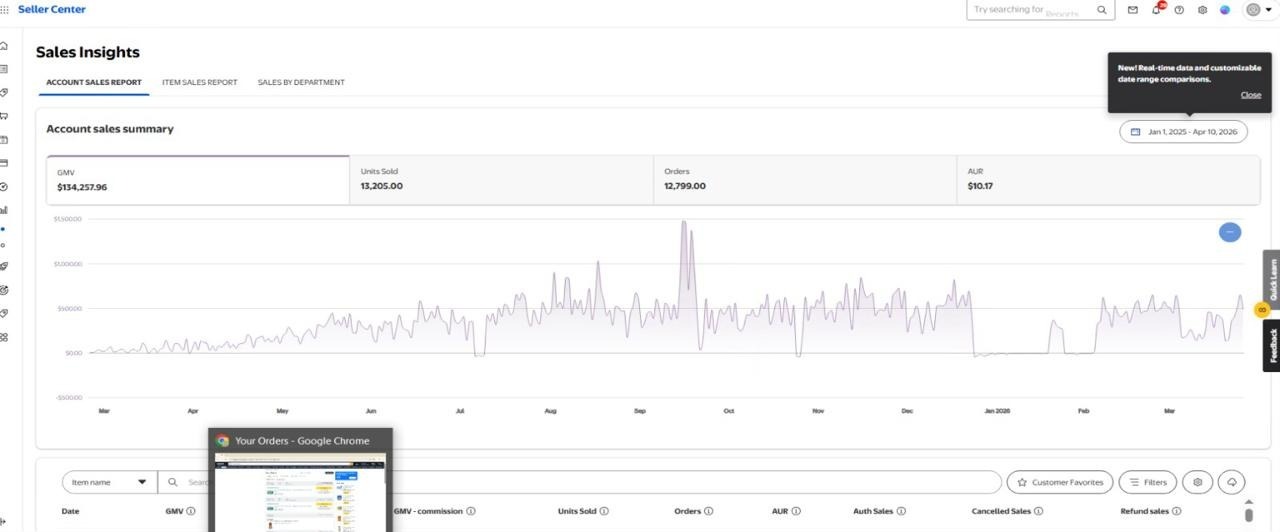The width and height of the screenshot is (1280, 532).
Task: Open the top bar settings gear
Action: 1202,10
